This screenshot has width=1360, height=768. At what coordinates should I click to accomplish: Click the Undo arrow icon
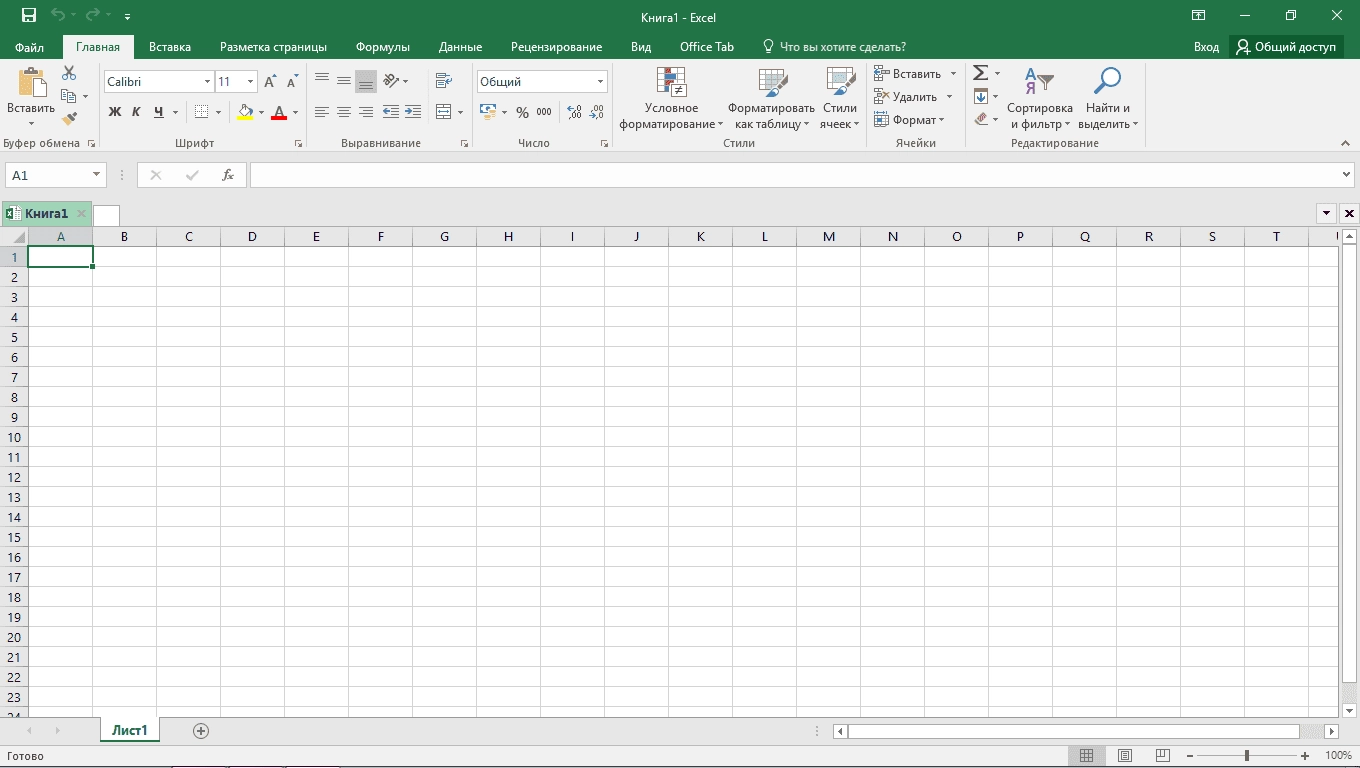pyautogui.click(x=58, y=16)
